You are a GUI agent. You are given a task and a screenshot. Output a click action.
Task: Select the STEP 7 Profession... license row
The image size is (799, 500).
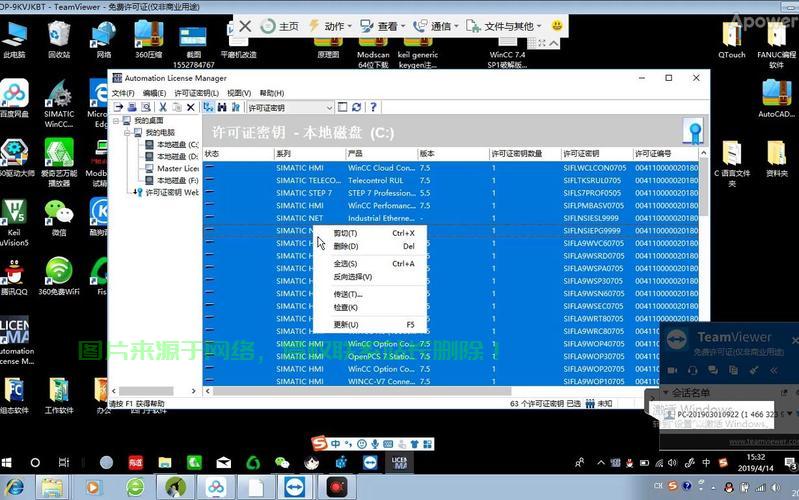click(x=450, y=193)
